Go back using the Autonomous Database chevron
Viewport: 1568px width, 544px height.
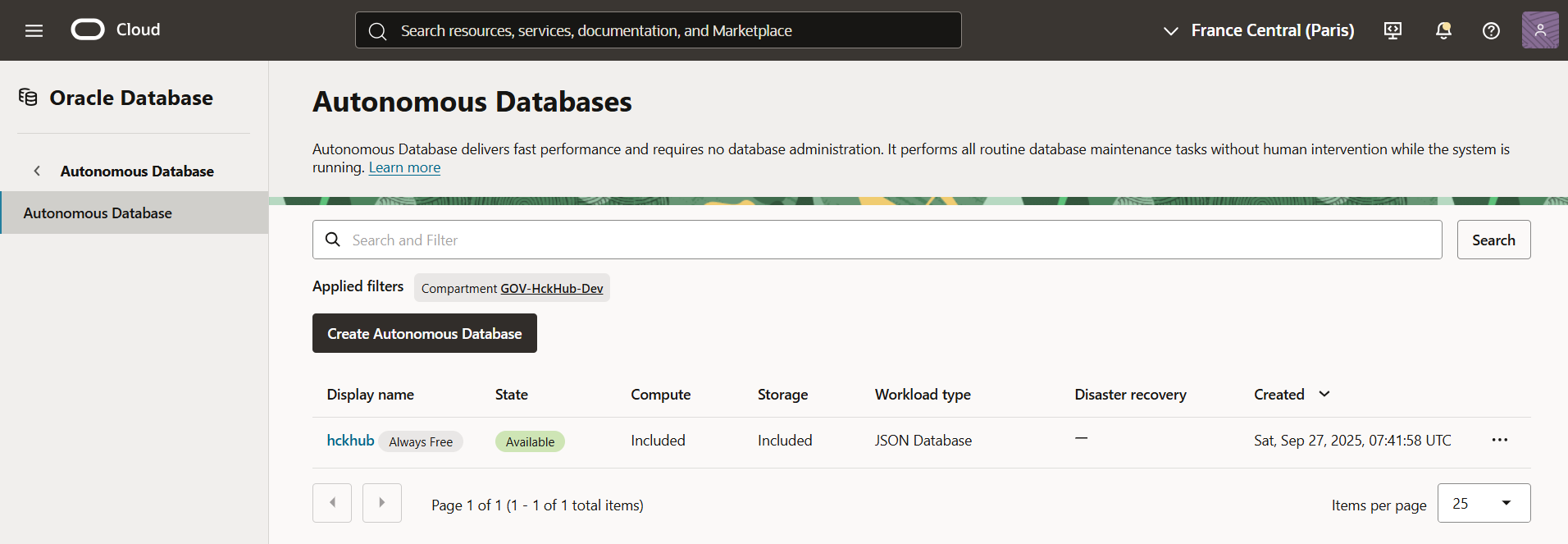[x=37, y=171]
